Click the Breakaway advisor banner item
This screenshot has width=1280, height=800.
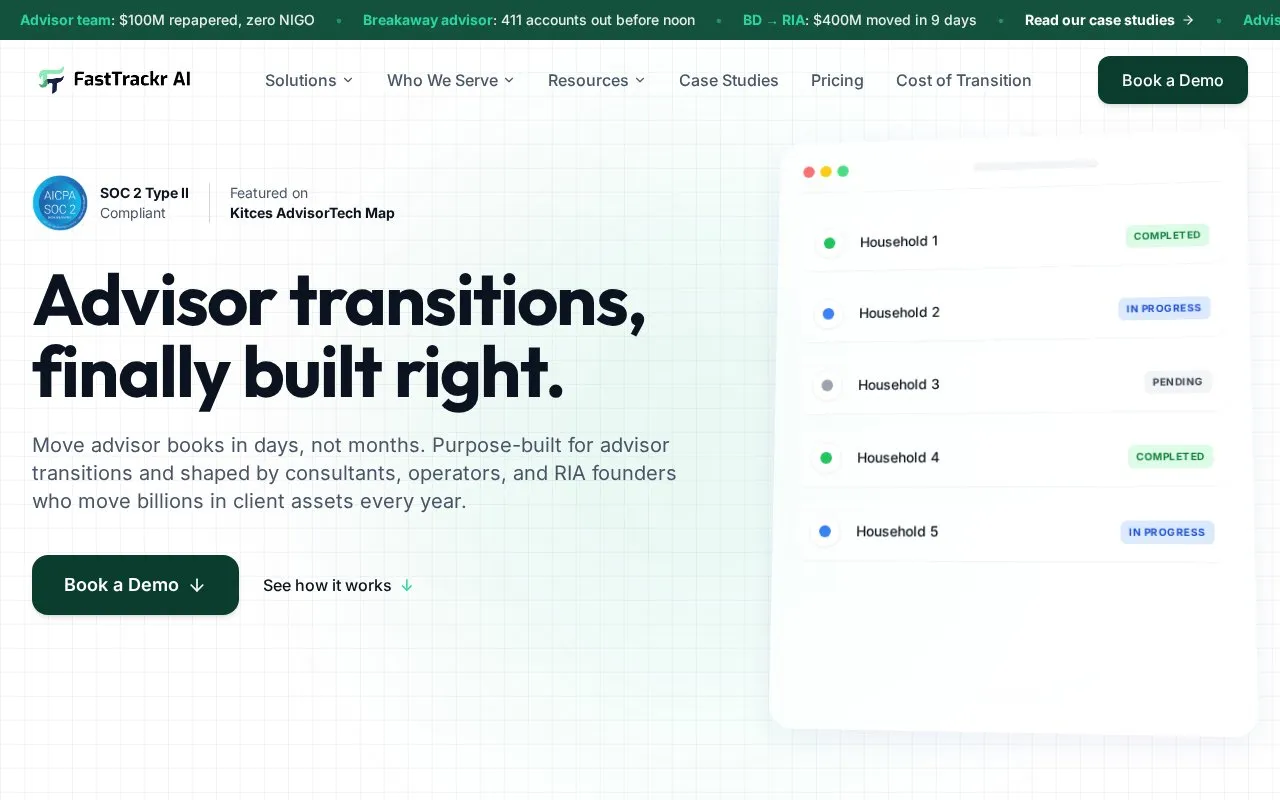click(529, 20)
